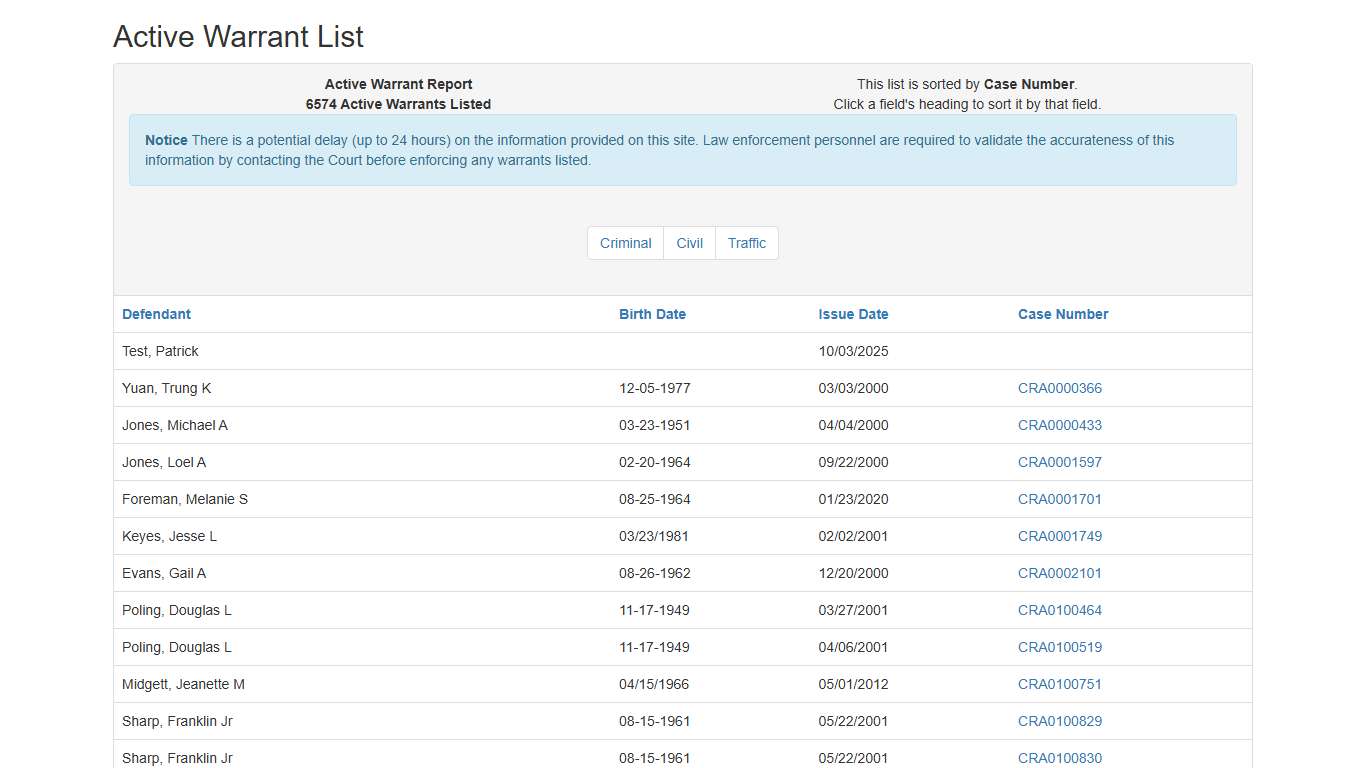Open case CRA0100829

tap(1059, 721)
